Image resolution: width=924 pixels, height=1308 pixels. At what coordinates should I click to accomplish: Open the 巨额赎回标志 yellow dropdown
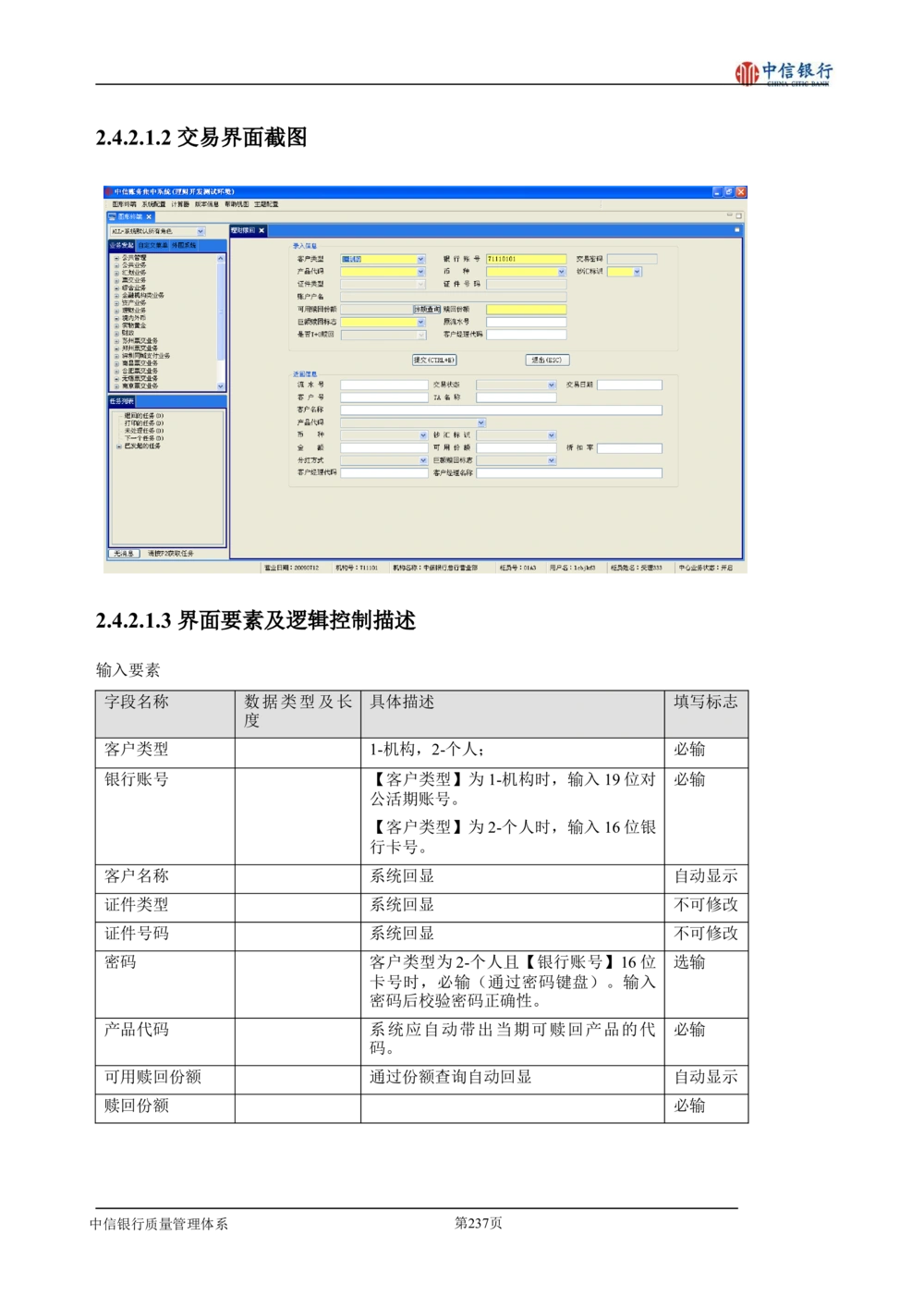(420, 323)
